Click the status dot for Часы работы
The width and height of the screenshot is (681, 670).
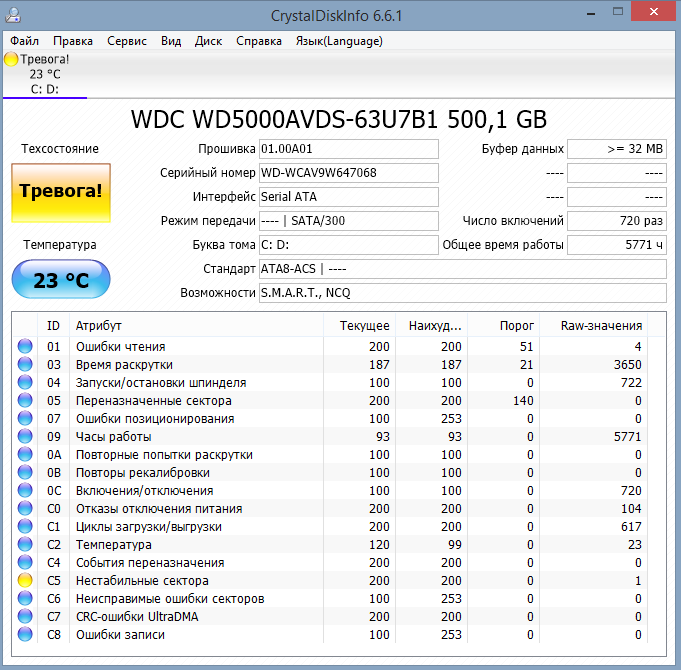tap(25, 436)
